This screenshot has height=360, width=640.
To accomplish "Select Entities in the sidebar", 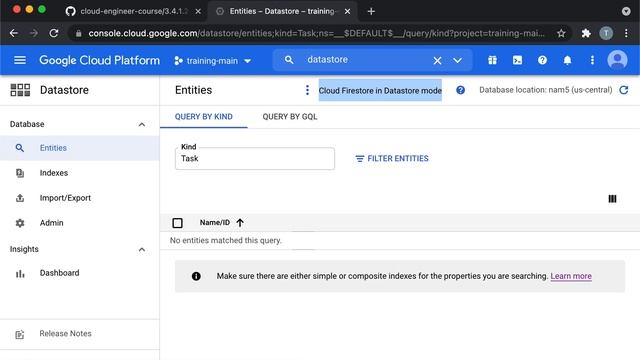I will pos(80,148).
